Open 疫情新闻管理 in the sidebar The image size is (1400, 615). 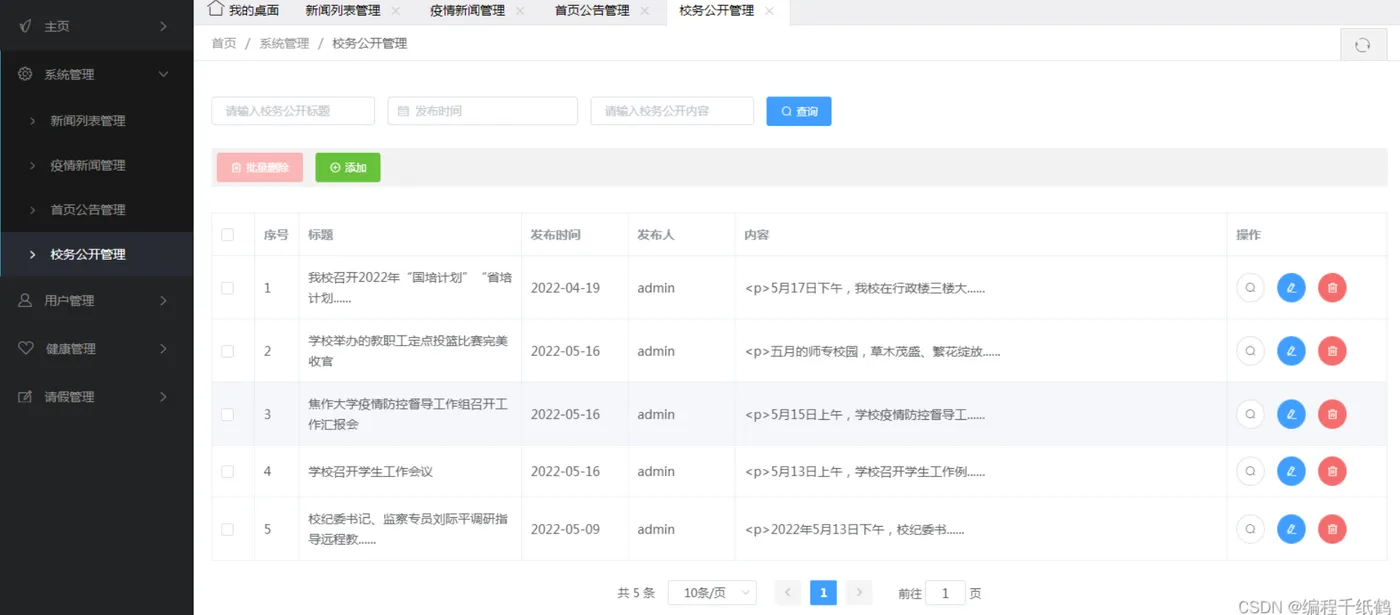[x=96, y=165]
